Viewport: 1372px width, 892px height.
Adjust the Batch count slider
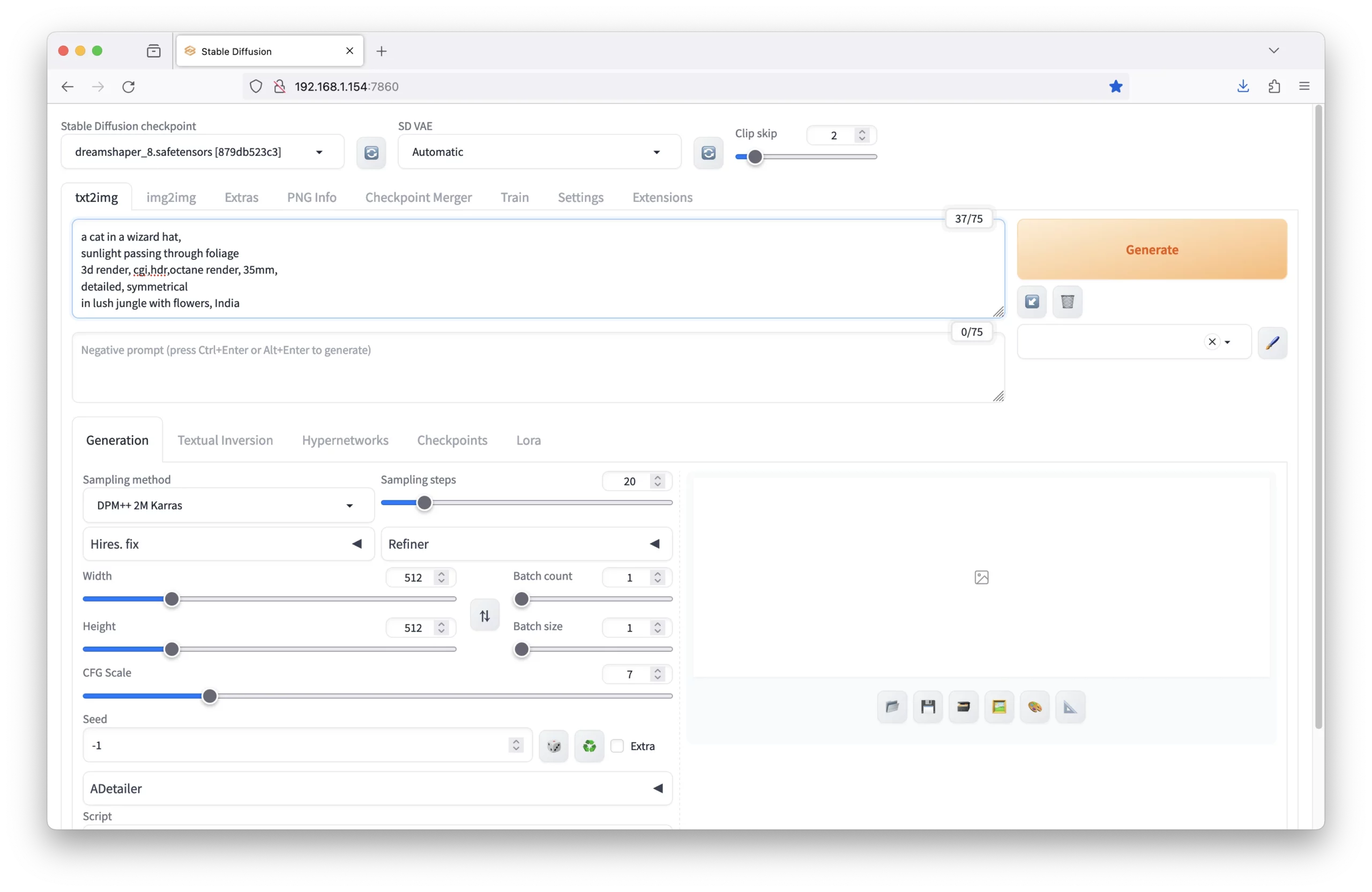593,599
